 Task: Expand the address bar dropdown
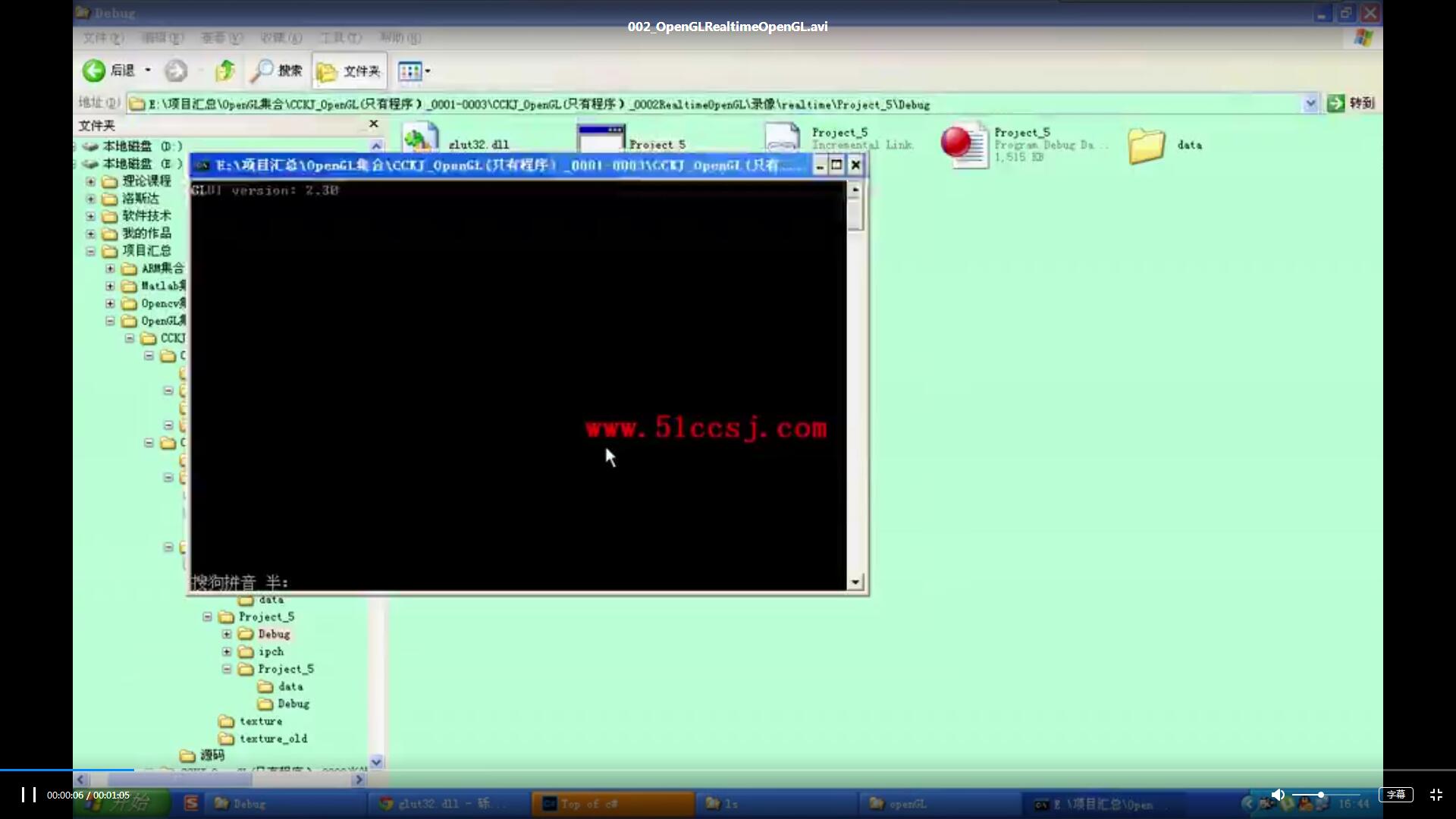(1310, 104)
